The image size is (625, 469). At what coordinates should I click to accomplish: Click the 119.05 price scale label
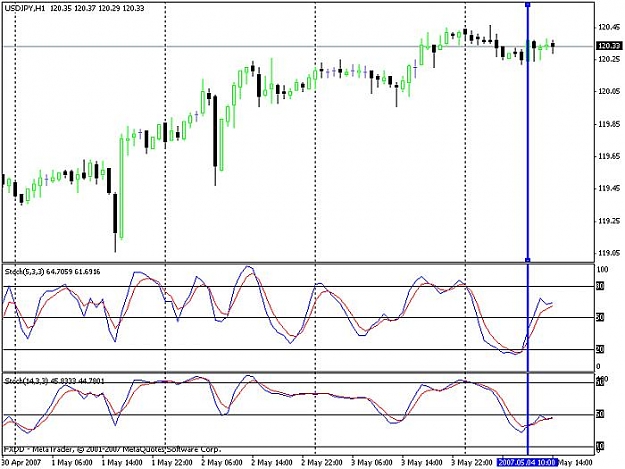(x=609, y=253)
